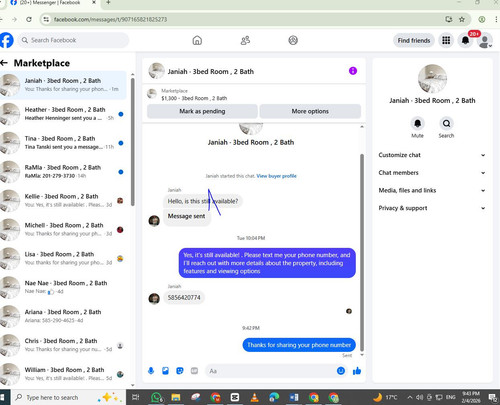This screenshot has width=500, height=405.
Task: Open the Nae Nae - 3bed Room conversation
Action: (x=63, y=287)
